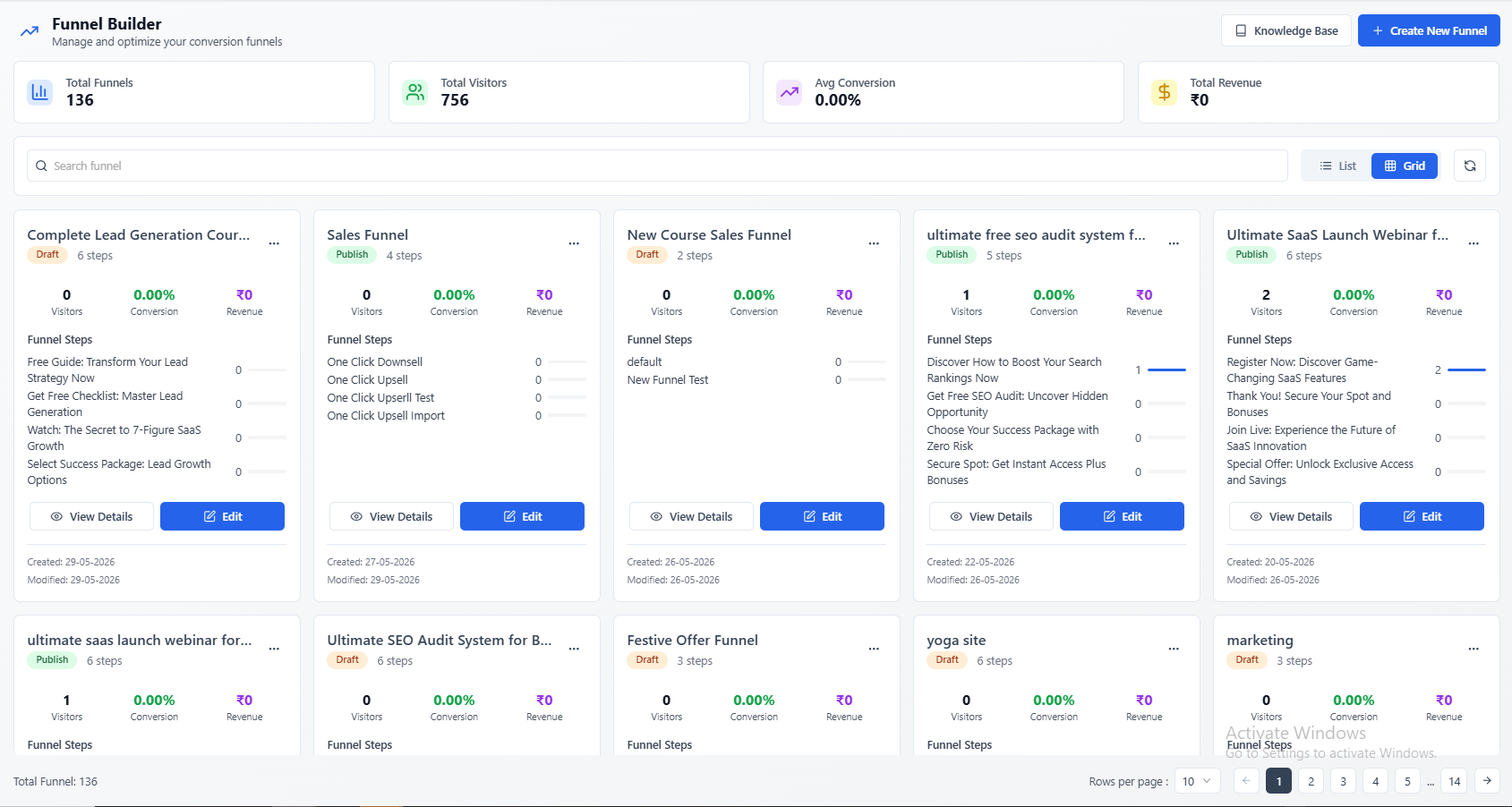Image resolution: width=1512 pixels, height=807 pixels.
Task: Go to page 5
Action: tap(1407, 781)
